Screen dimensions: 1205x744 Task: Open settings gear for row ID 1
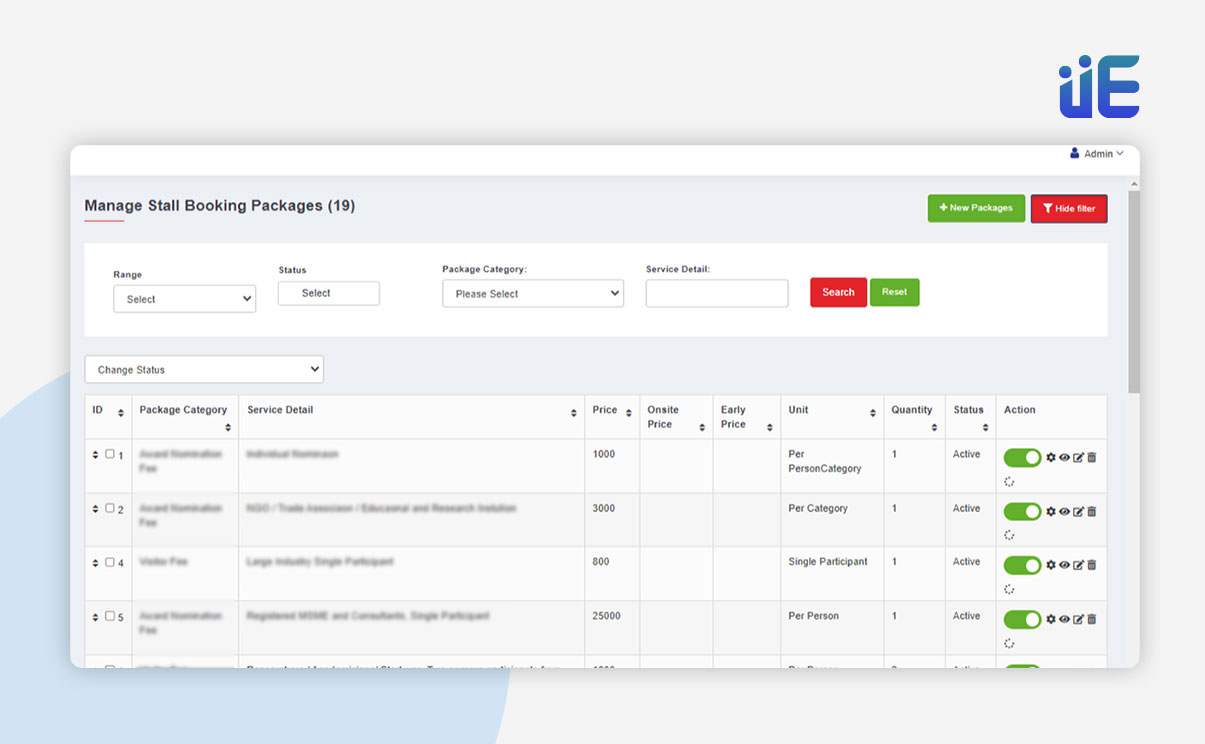(x=1051, y=457)
